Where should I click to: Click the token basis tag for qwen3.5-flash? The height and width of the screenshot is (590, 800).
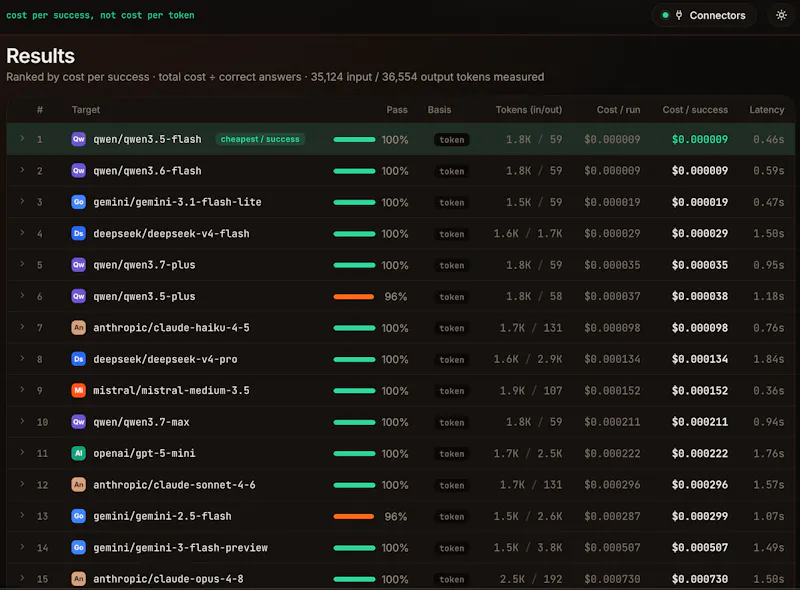(452, 139)
